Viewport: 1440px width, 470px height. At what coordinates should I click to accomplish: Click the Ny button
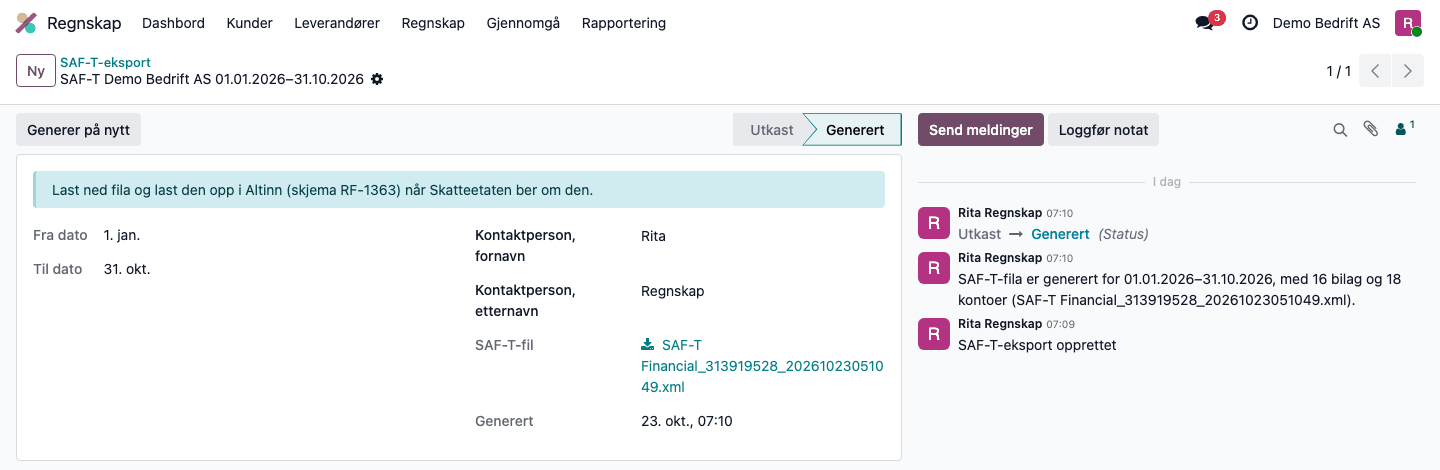(36, 71)
